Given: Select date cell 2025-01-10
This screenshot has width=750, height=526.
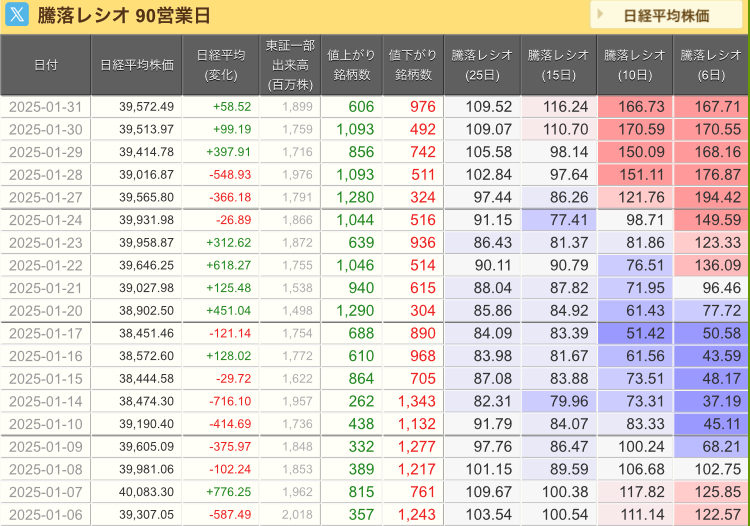Looking at the screenshot, I should click(x=45, y=424).
